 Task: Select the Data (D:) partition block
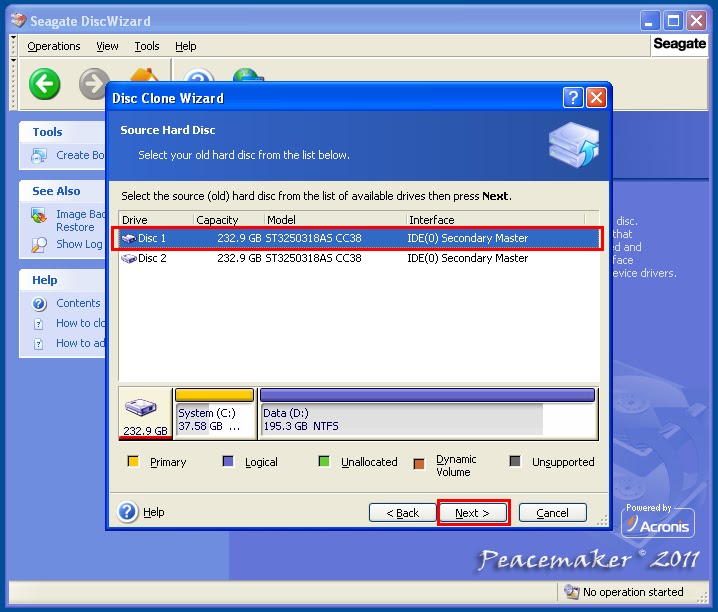click(x=428, y=414)
